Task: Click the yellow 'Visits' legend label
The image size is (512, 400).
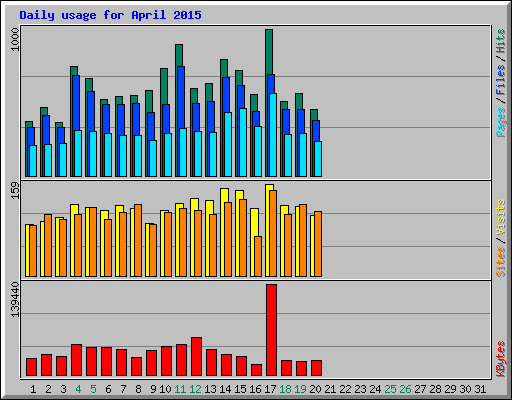Action: (501, 217)
